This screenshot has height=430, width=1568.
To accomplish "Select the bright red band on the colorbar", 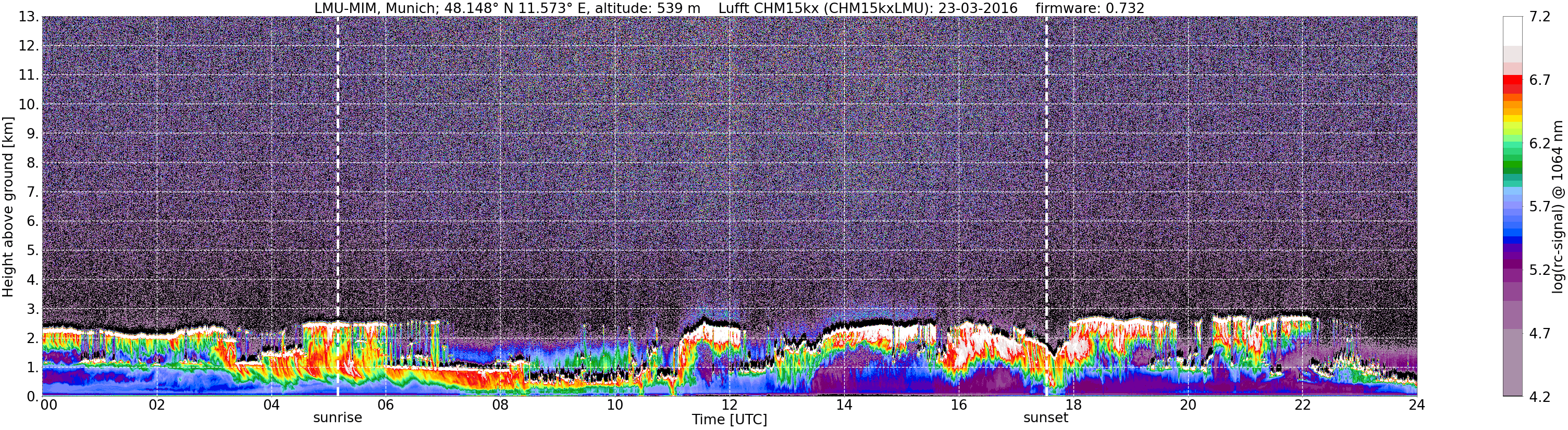I will point(1513,79).
